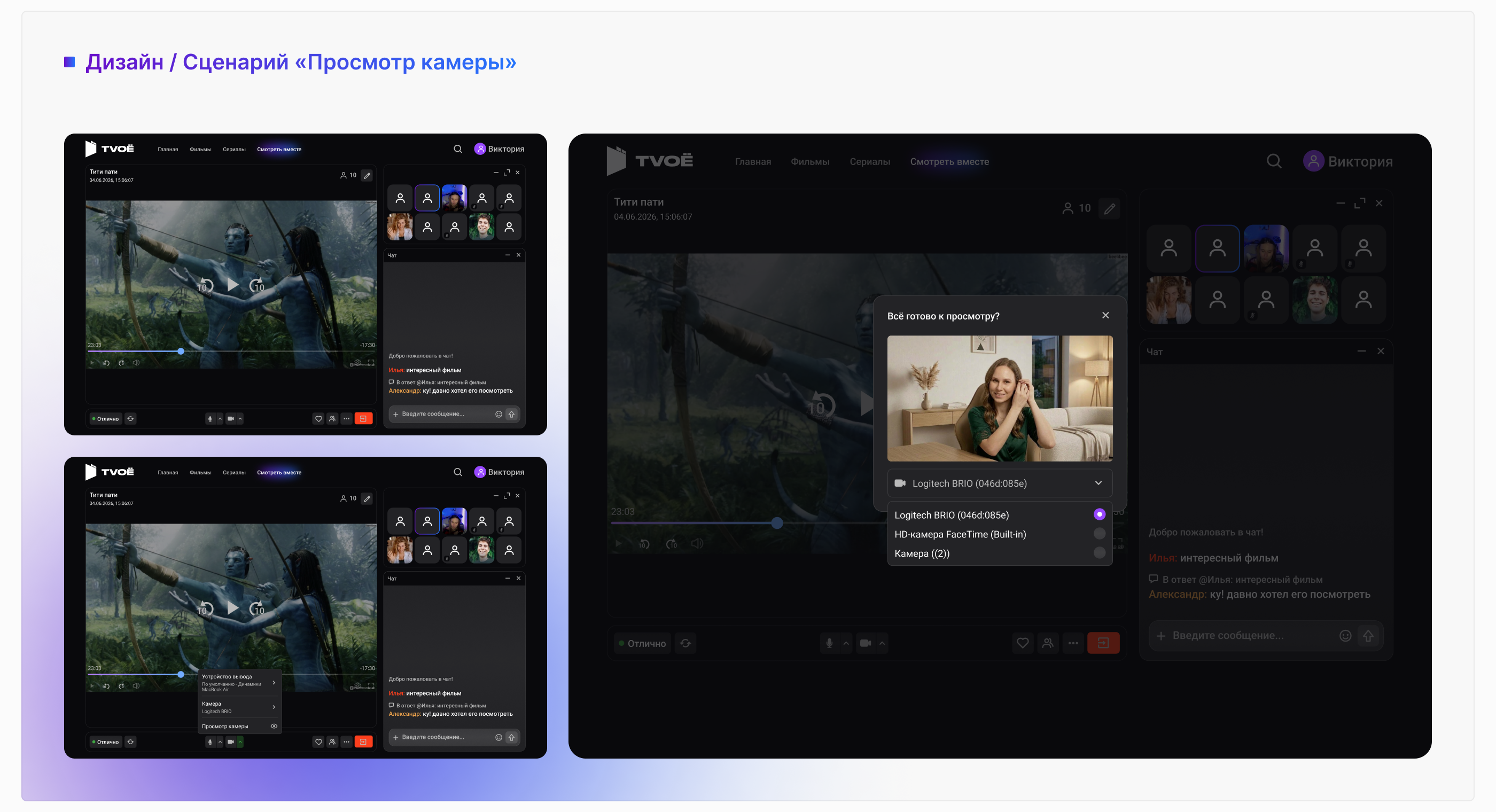This screenshot has height=812, width=1496.
Task: Mute the microphone in the upper small mockup
Action: pos(210,418)
